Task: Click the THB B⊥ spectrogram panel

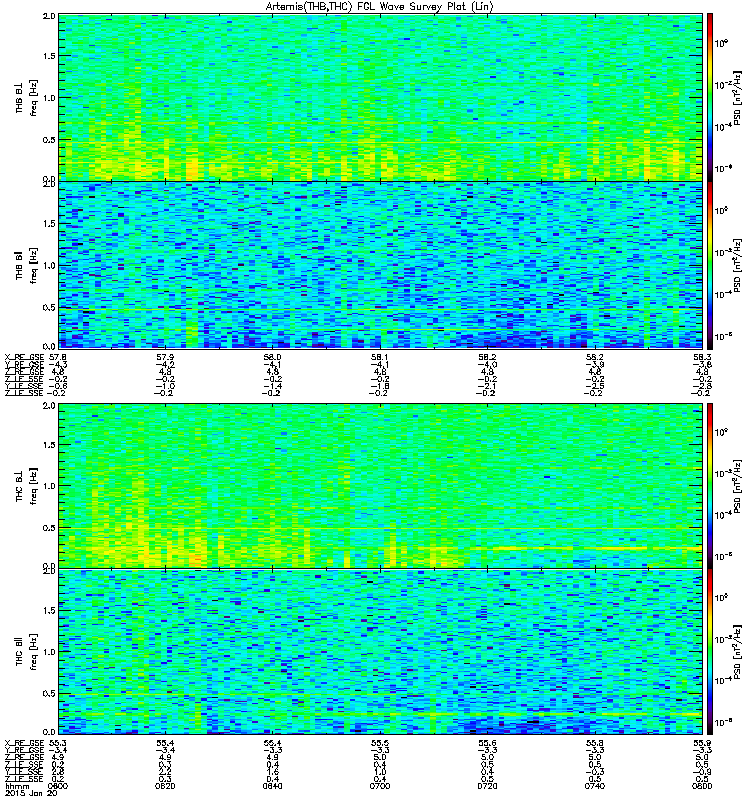Action: (x=381, y=97)
